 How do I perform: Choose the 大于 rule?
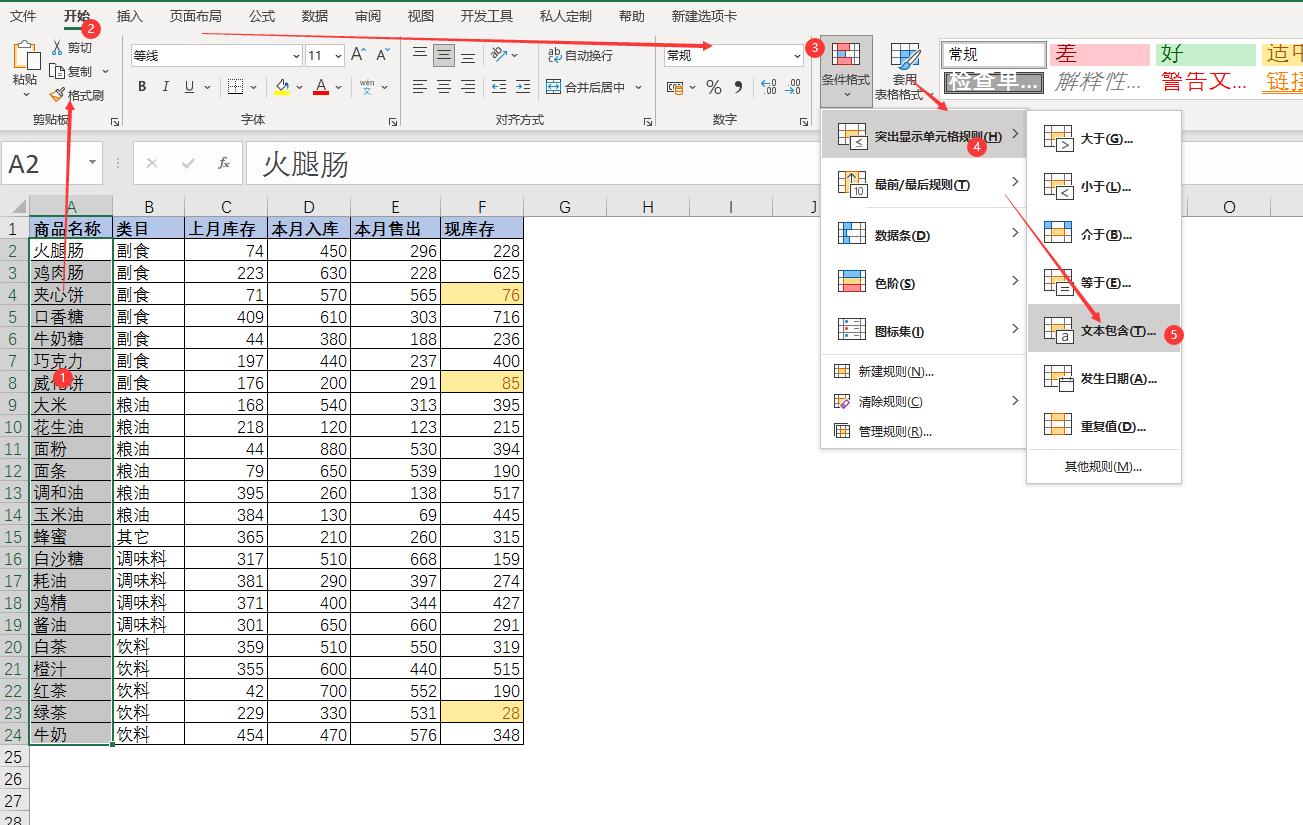pyautogui.click(x=1104, y=138)
